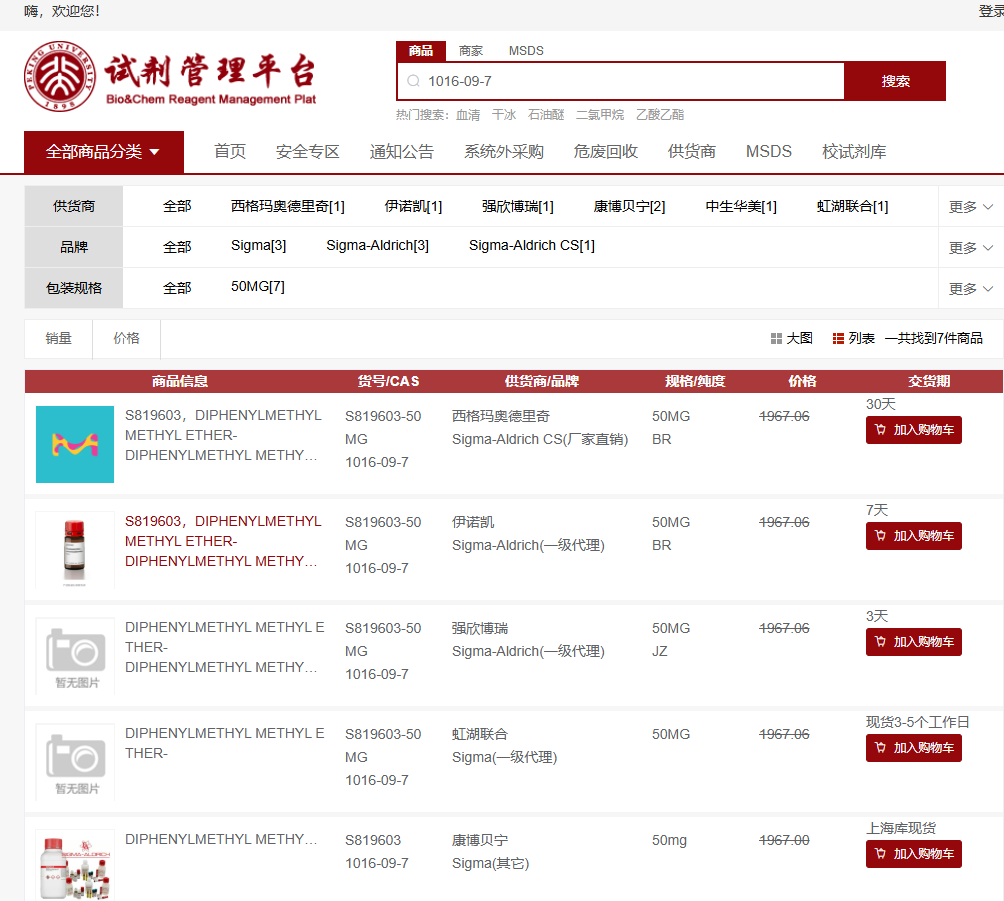1004x901 pixels.
Task: Open 供货商 navigation item
Action: tap(692, 152)
